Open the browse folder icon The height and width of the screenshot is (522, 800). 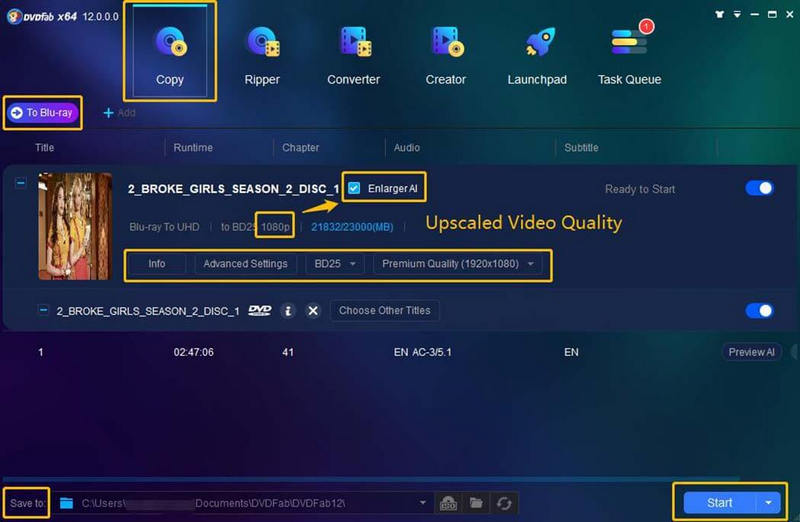point(476,503)
